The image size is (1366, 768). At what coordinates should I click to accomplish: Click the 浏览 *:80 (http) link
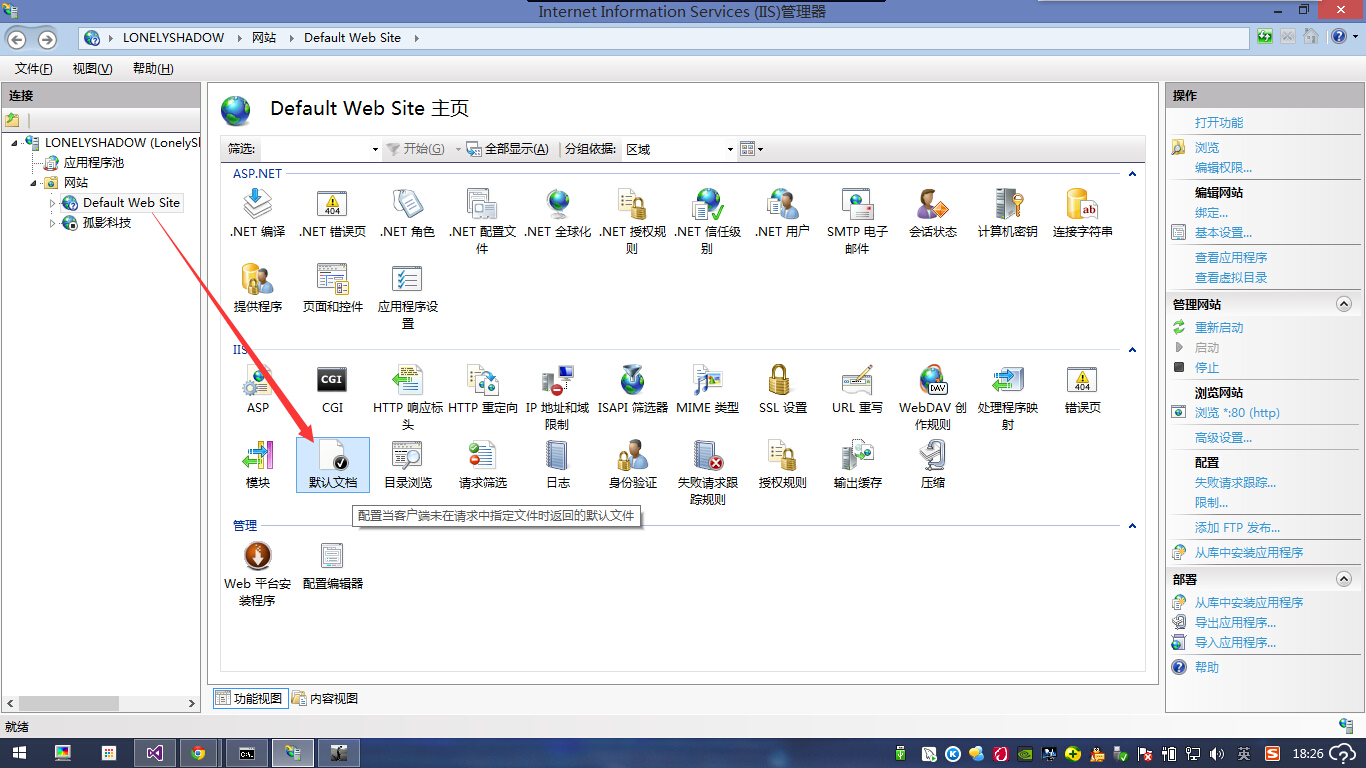pyautogui.click(x=1237, y=413)
